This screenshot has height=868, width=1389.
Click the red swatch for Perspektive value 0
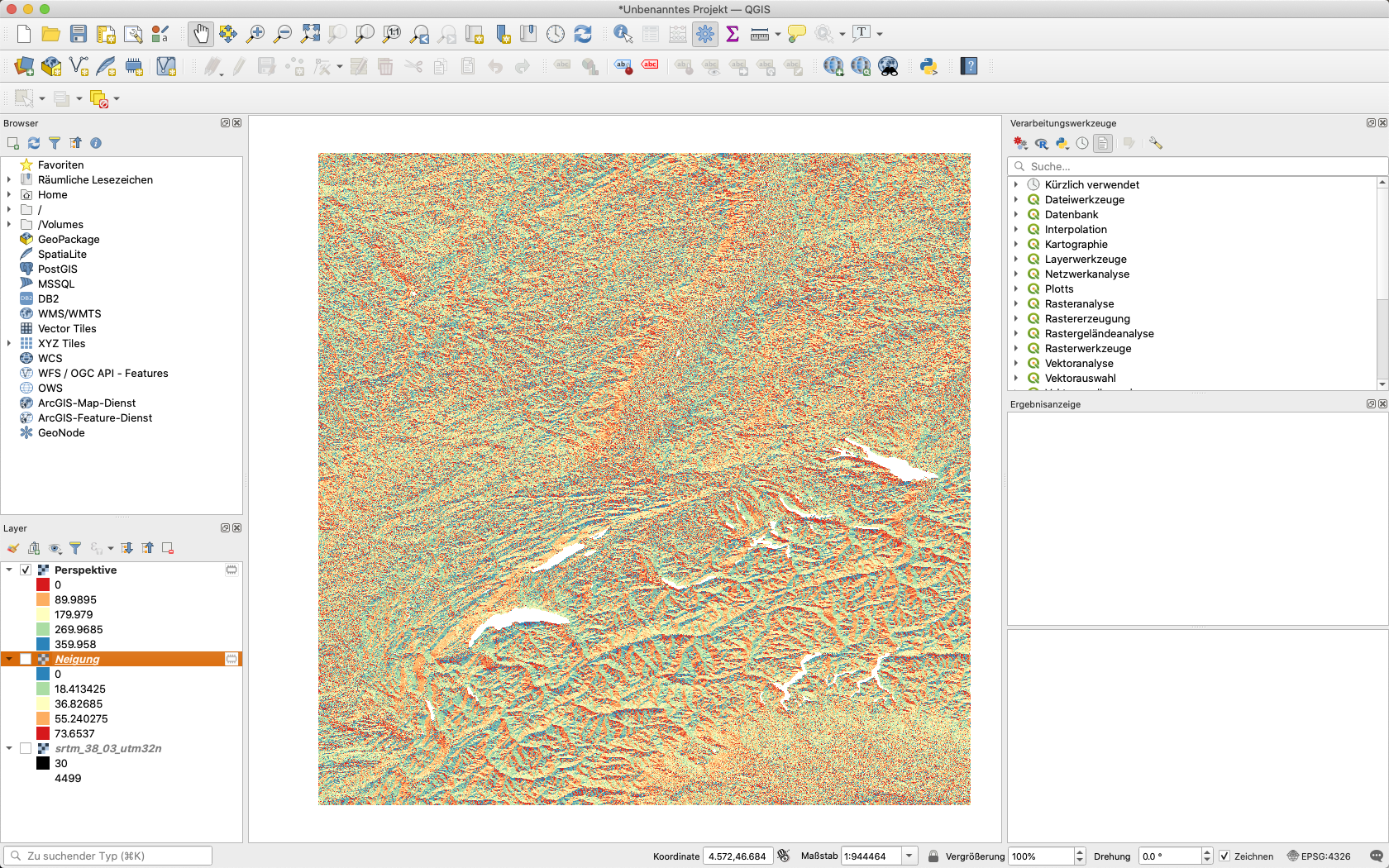pyautogui.click(x=43, y=584)
